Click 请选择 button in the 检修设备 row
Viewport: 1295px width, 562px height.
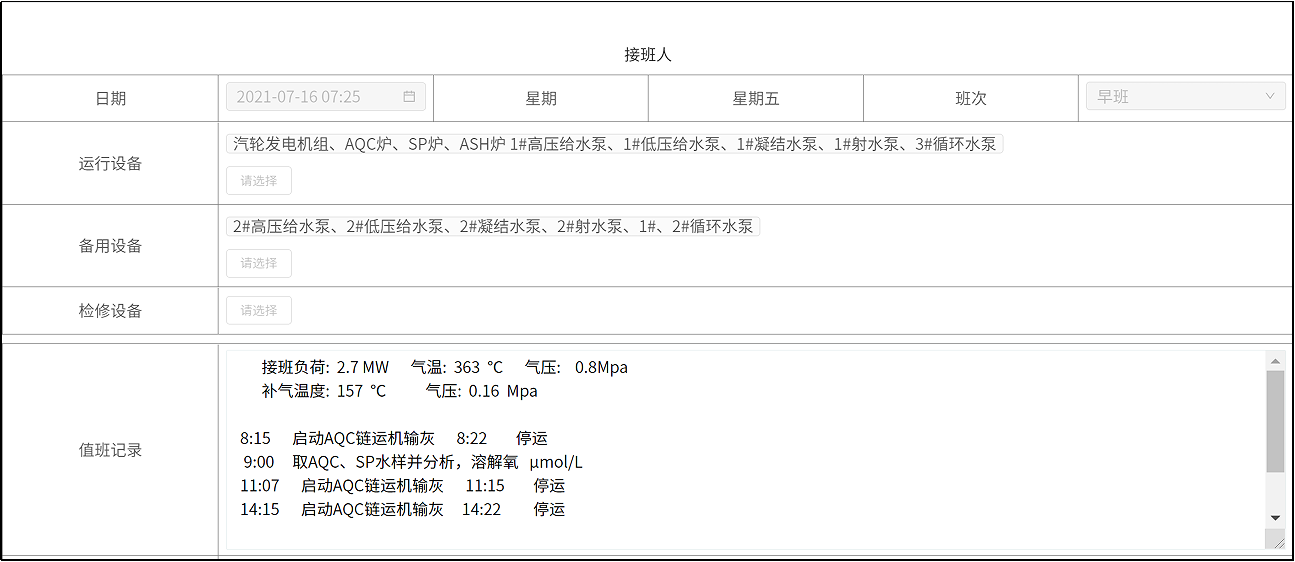coord(259,311)
